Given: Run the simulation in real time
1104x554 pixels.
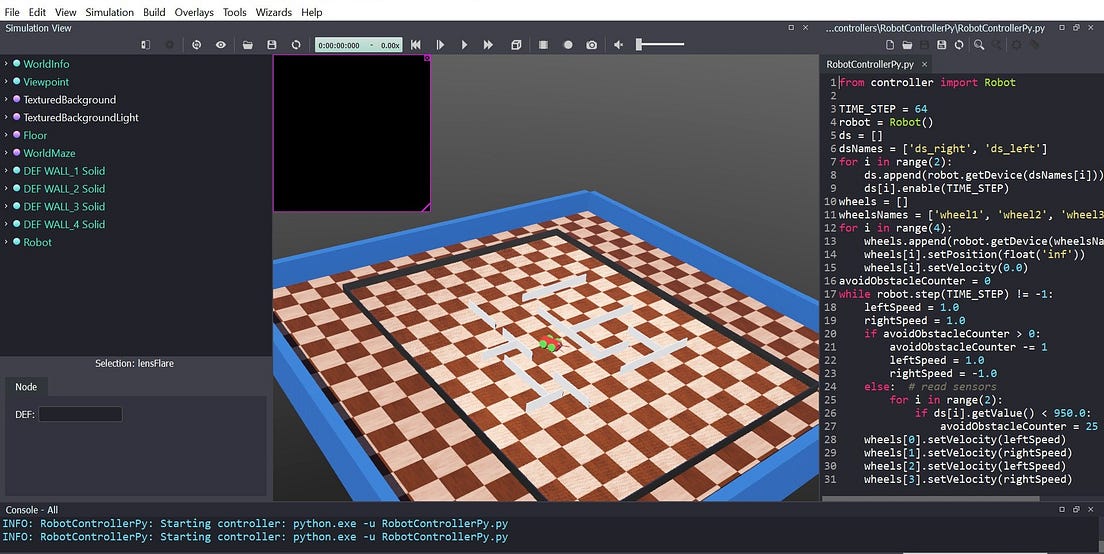Looking at the screenshot, I should (464, 44).
